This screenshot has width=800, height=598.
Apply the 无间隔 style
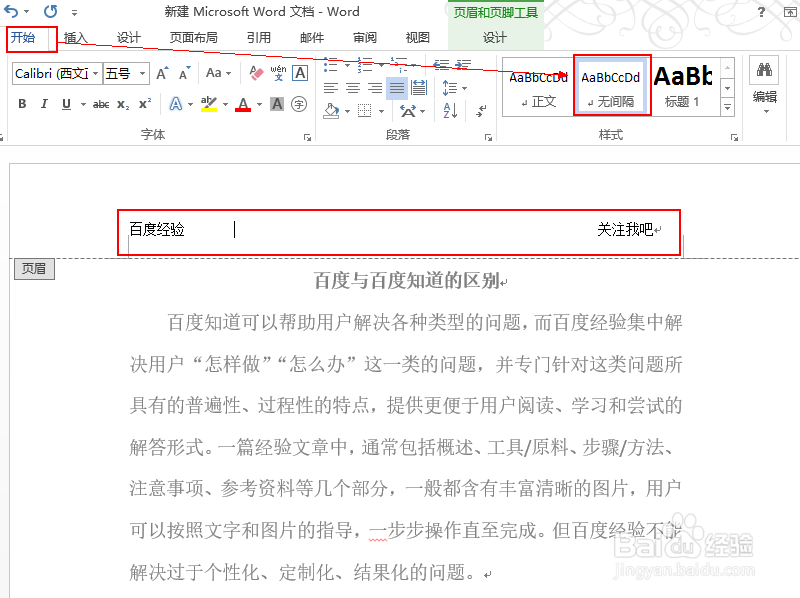[x=612, y=87]
